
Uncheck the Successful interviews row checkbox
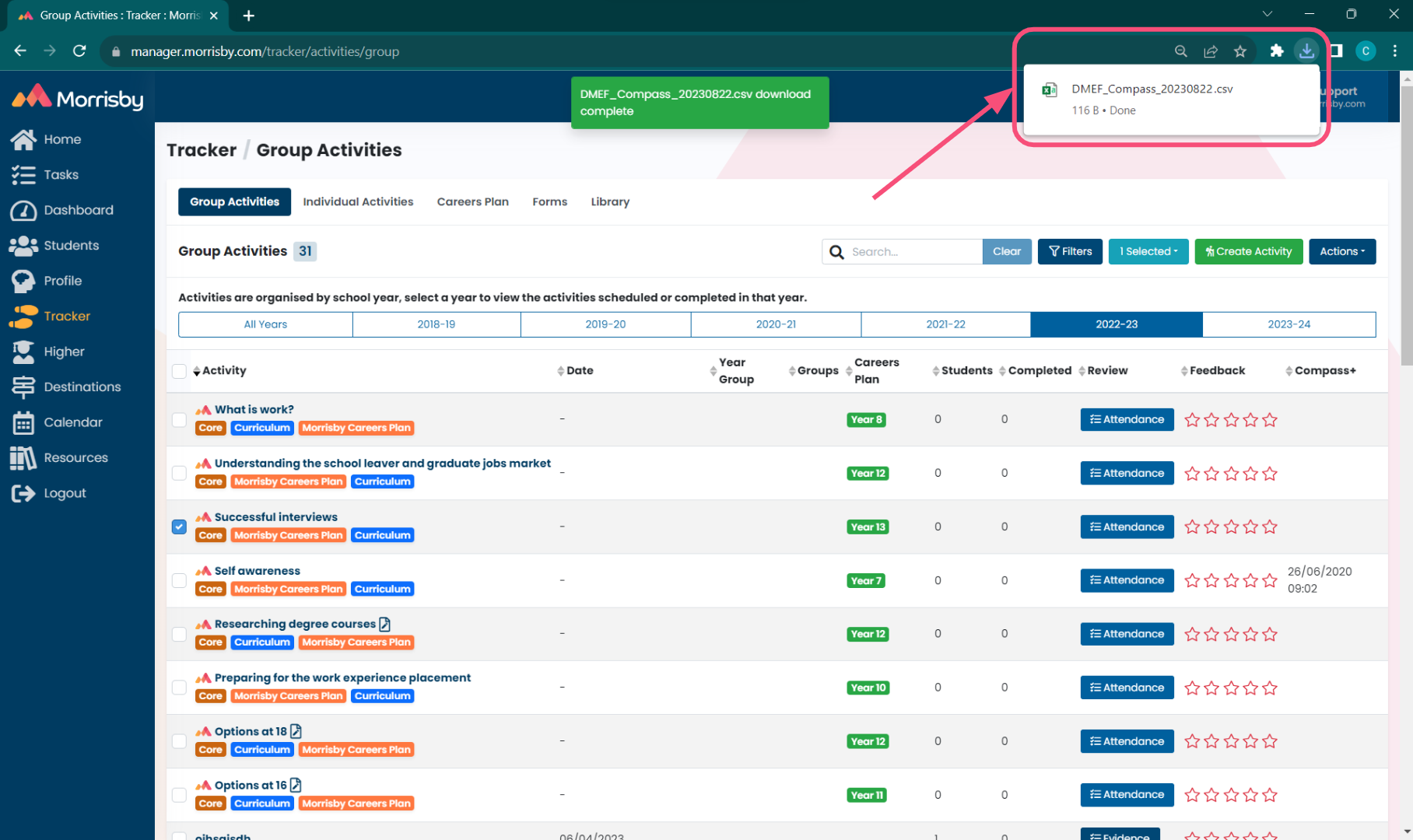click(179, 527)
